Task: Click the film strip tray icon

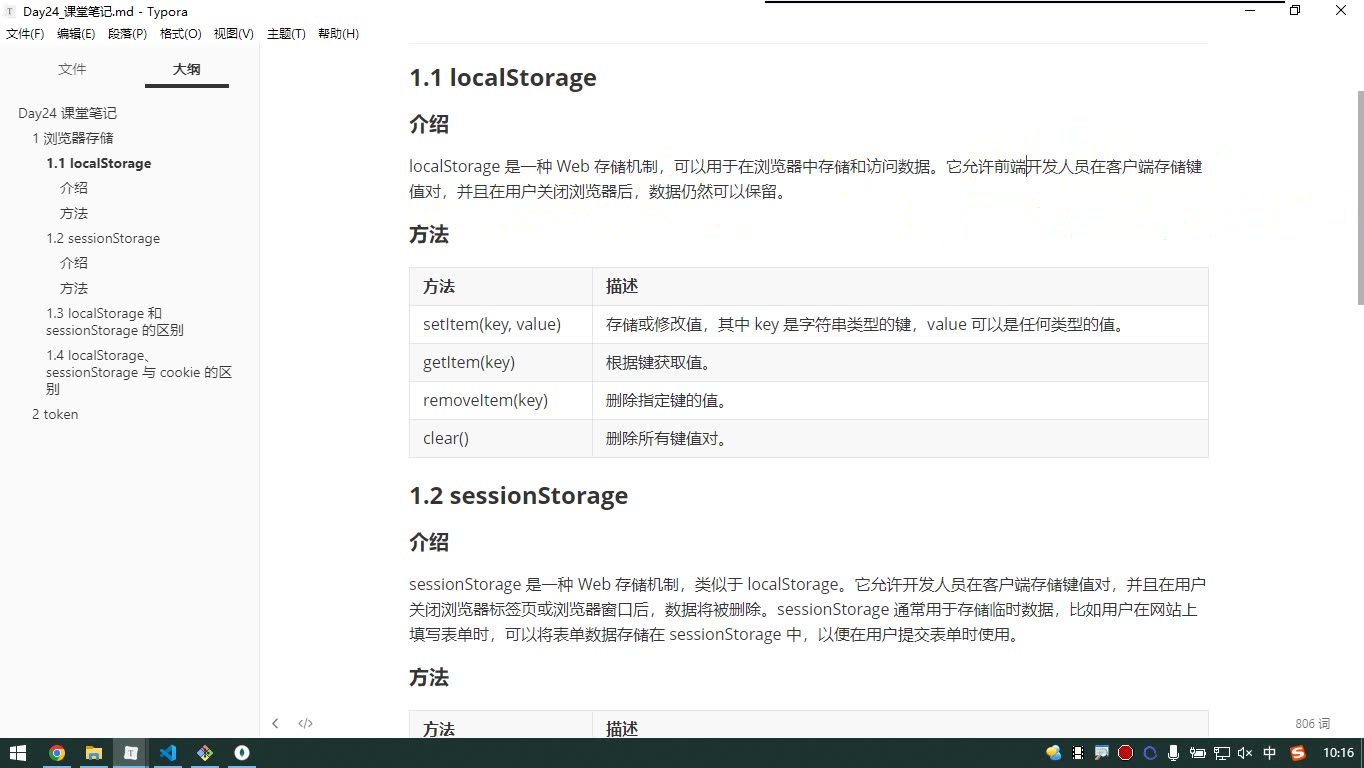Action: pos(1078,753)
